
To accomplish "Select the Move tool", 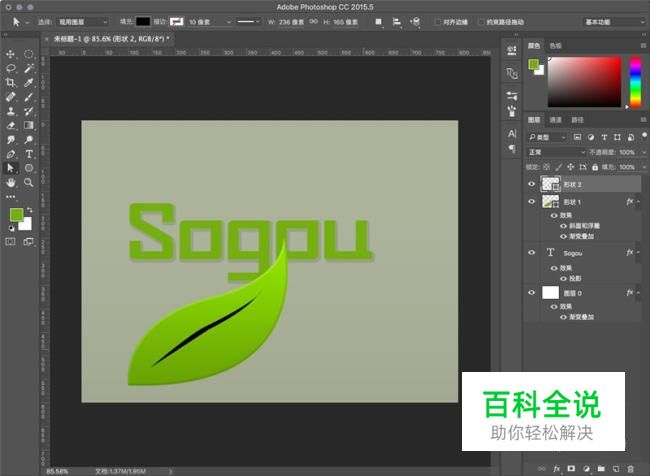I will [x=10, y=54].
